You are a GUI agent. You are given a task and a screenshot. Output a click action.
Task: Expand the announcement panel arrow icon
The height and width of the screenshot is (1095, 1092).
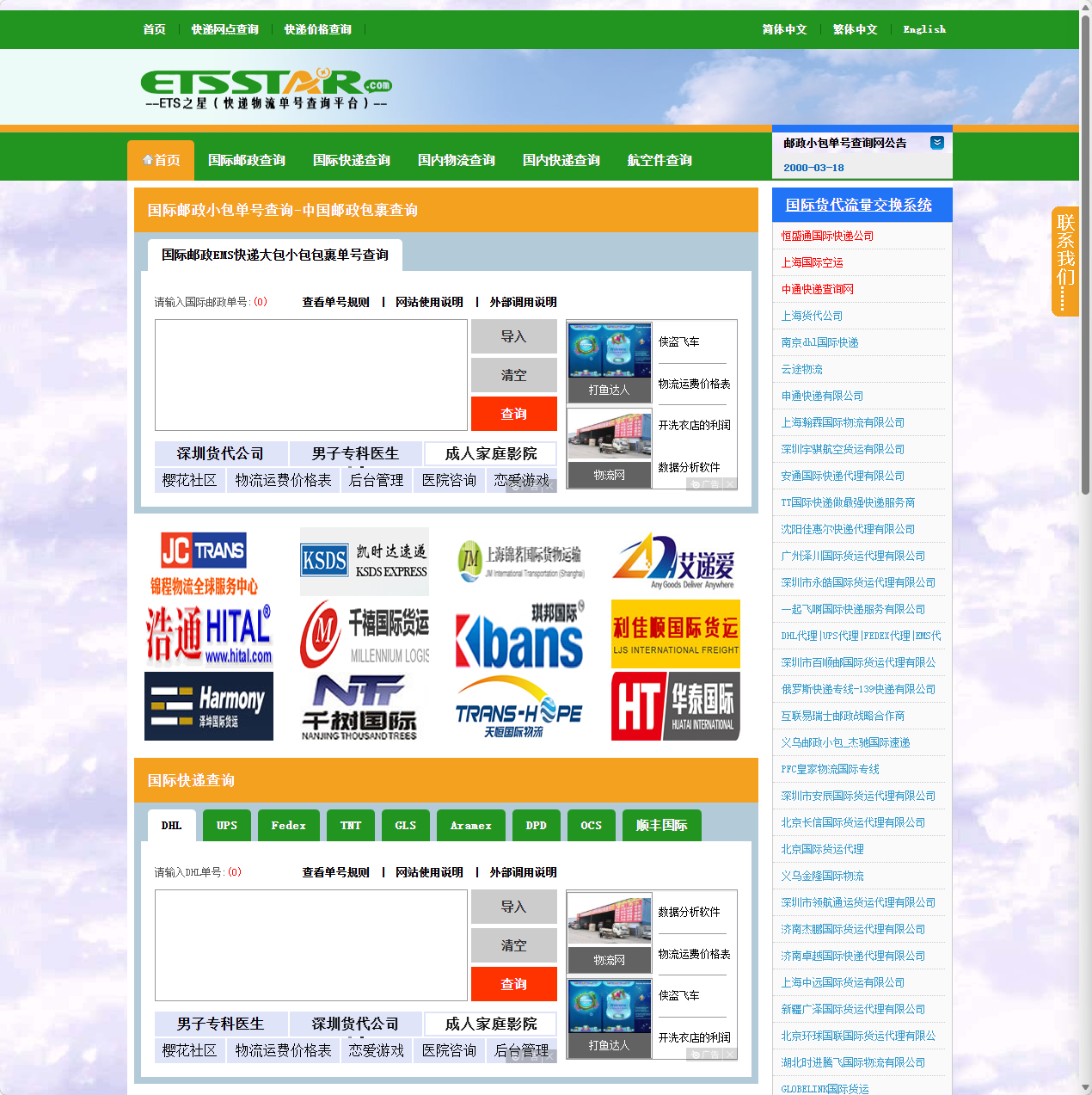[937, 143]
